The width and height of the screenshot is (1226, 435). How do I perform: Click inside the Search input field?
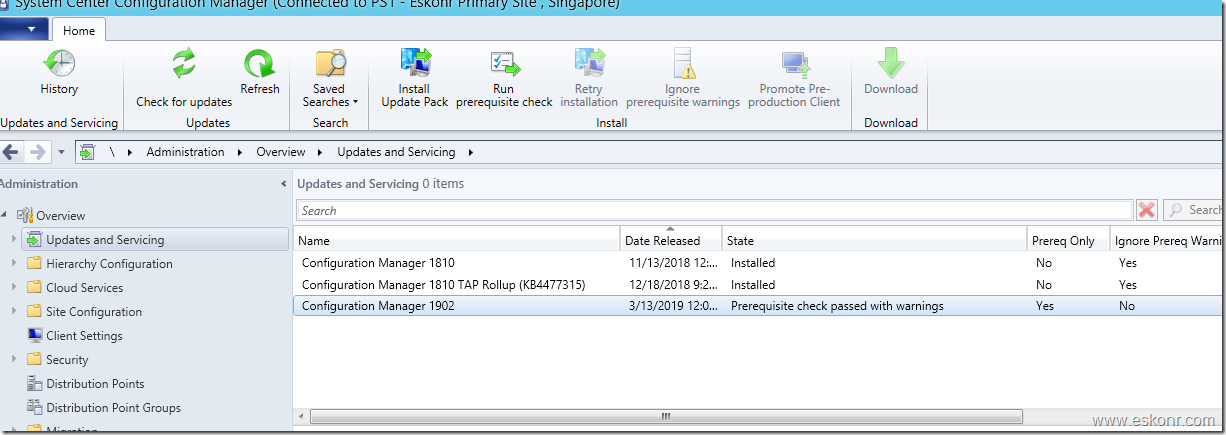[714, 210]
